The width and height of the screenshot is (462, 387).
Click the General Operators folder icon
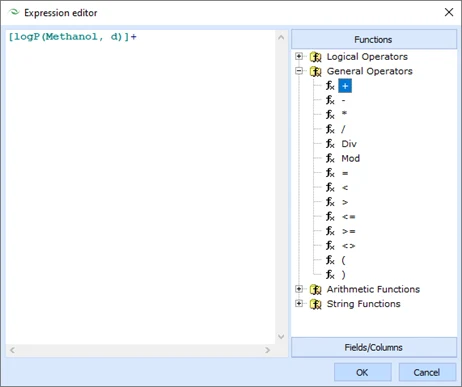315,71
